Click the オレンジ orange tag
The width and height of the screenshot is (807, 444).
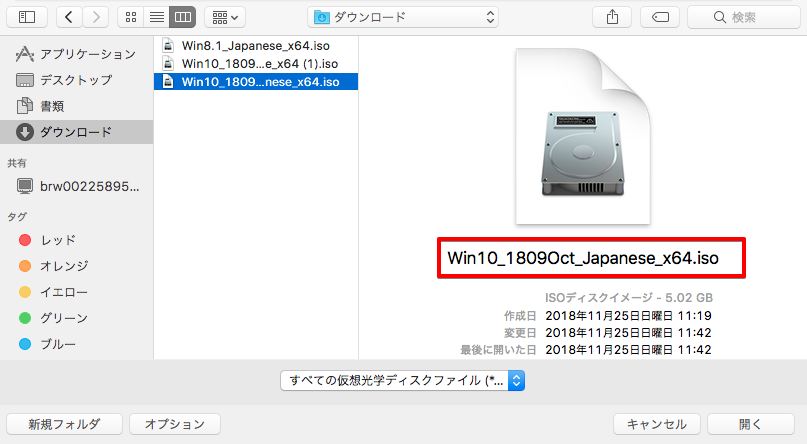76,266
